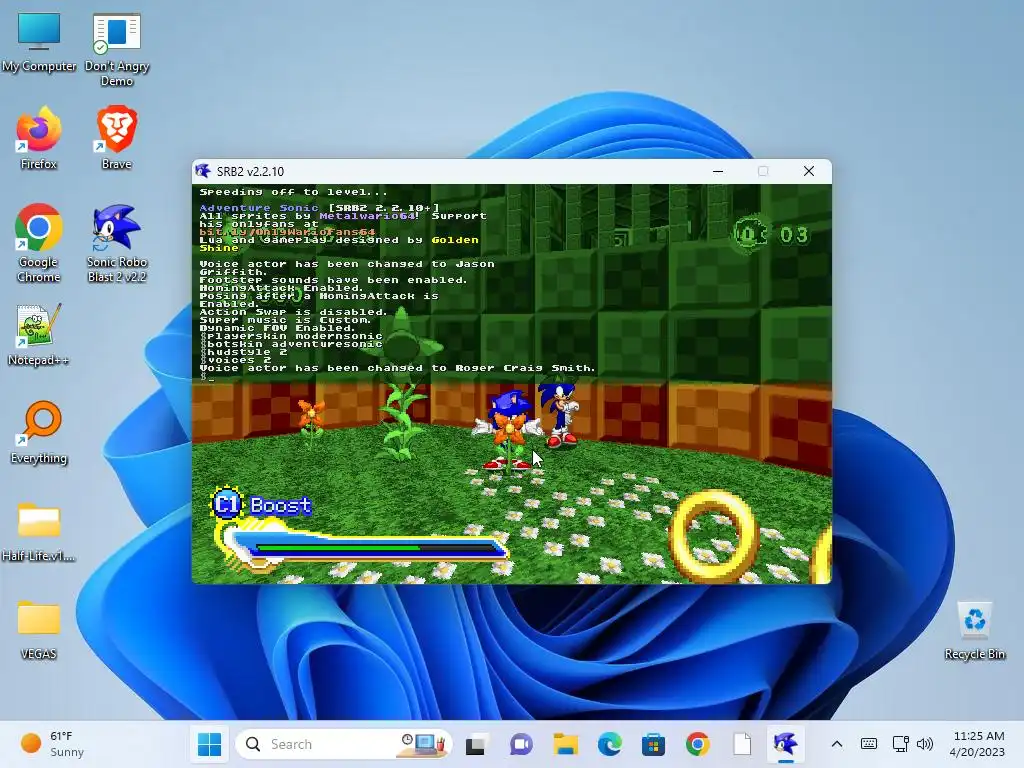Viewport: 1024px width, 768px height.
Task: Close the SRB2 v2.2.10 window
Action: click(808, 171)
